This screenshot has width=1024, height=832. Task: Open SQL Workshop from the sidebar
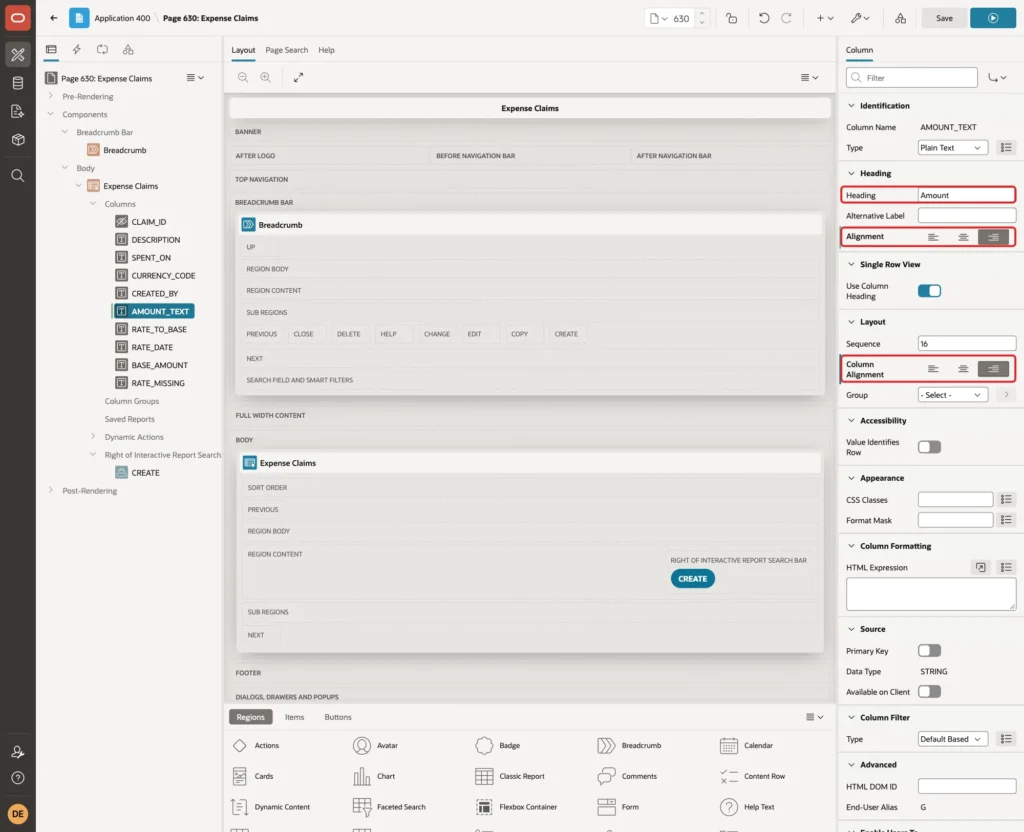(18, 83)
